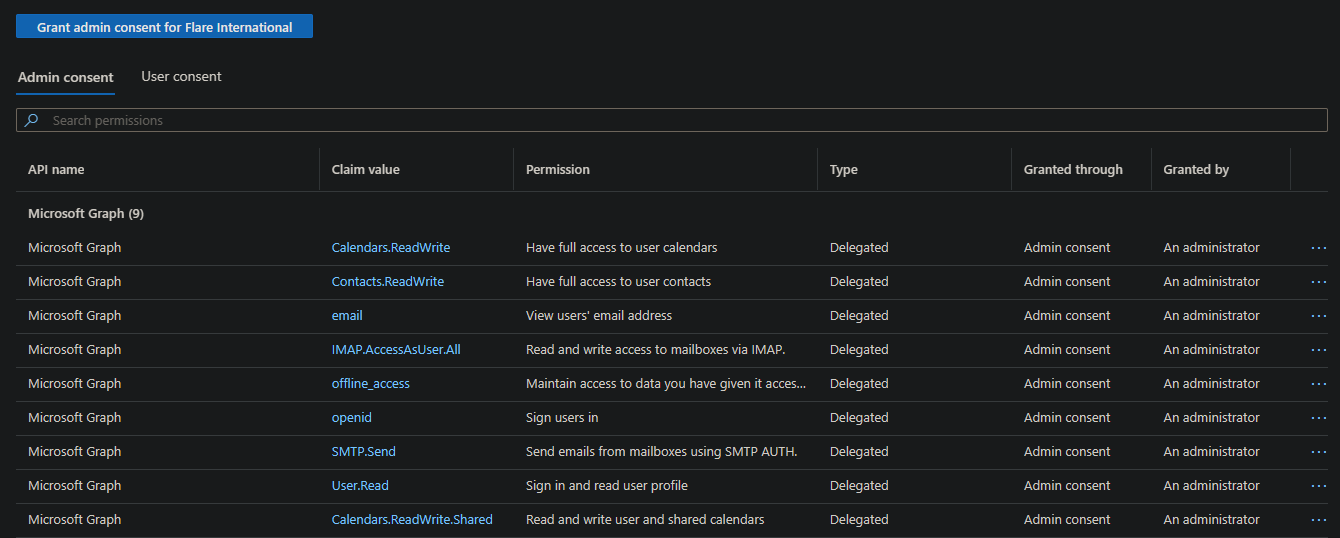Screen dimensions: 1340x538
Task: Open ellipsis menu for email permission row
Action: pyautogui.click(x=1318, y=316)
